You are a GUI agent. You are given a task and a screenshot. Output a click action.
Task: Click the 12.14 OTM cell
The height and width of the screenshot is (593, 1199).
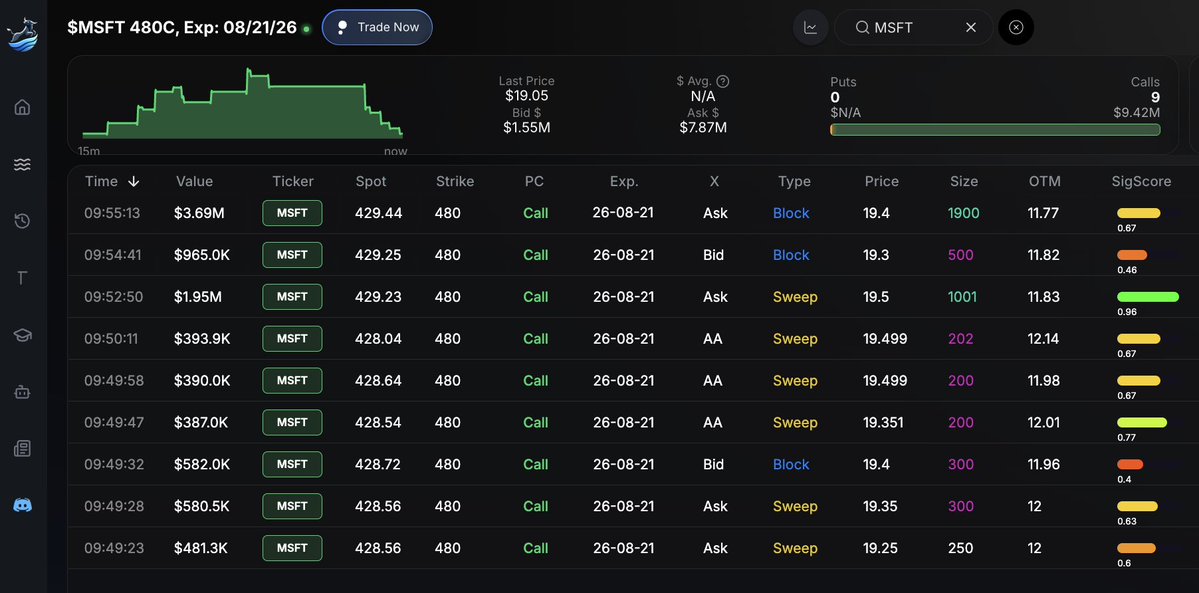coord(1044,338)
